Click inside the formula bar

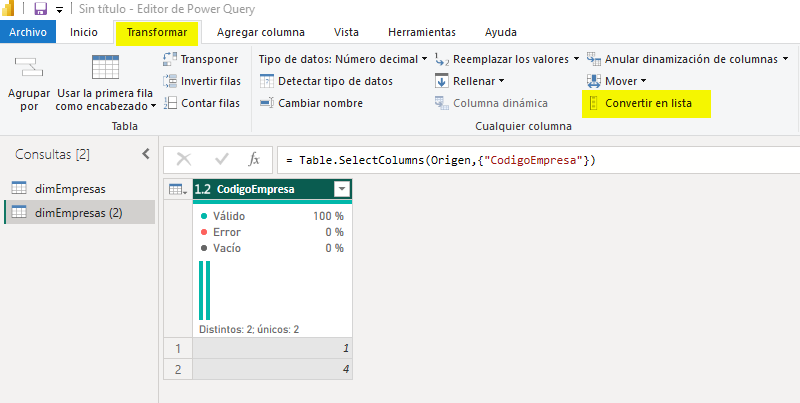click(530, 160)
